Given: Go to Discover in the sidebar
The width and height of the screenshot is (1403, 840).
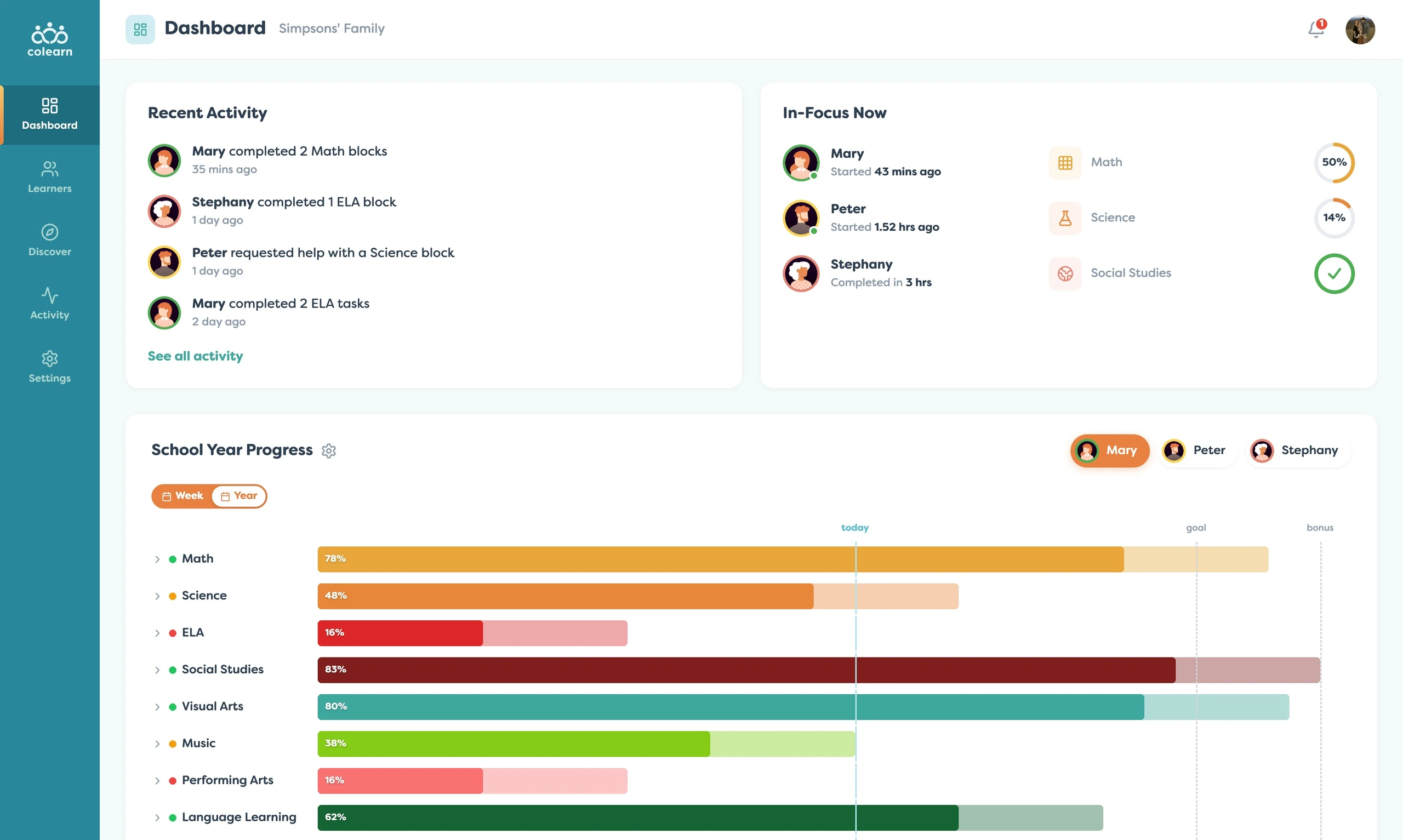Looking at the screenshot, I should [50, 241].
